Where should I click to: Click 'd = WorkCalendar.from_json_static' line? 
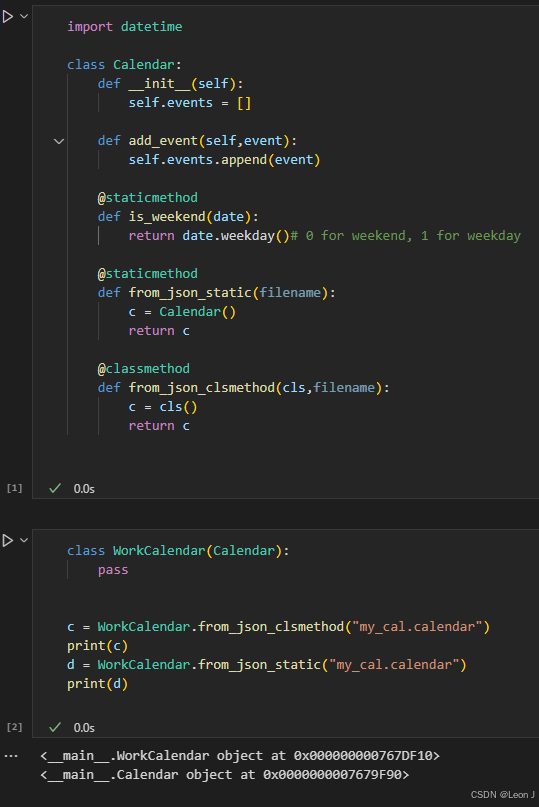point(267,665)
